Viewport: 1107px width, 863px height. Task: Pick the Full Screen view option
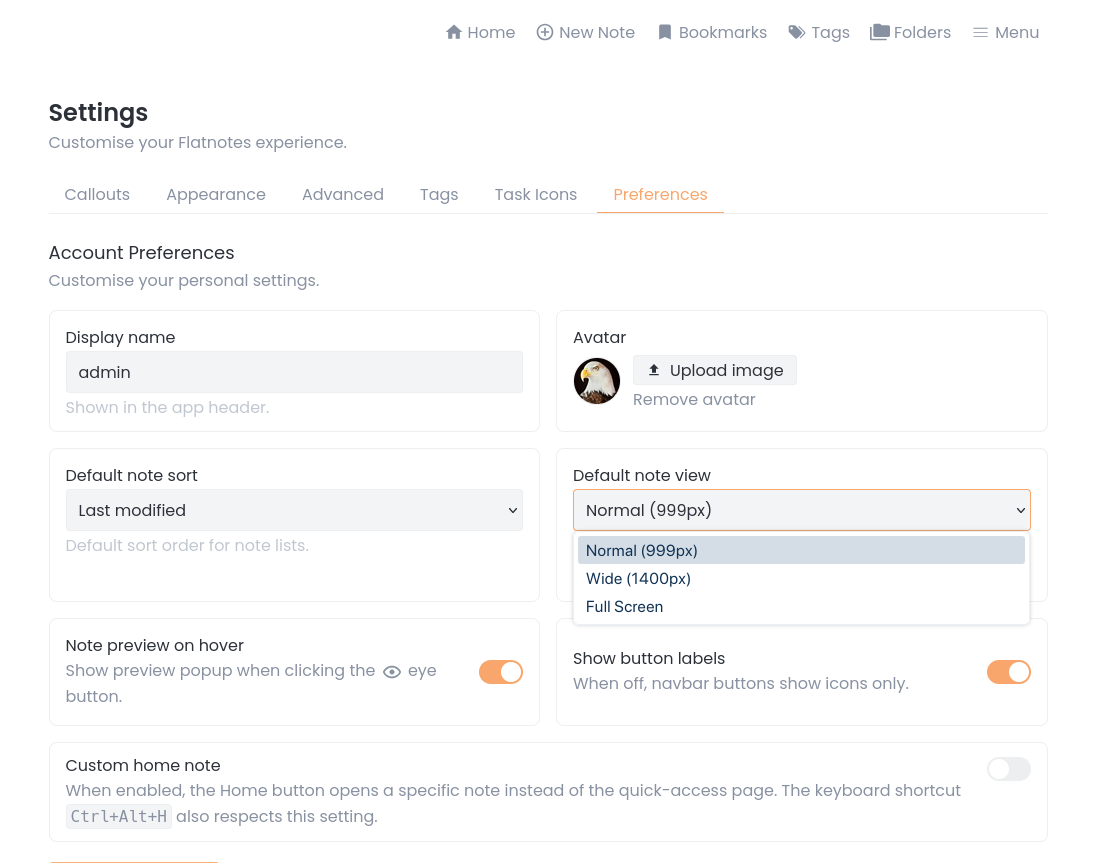[801, 607]
